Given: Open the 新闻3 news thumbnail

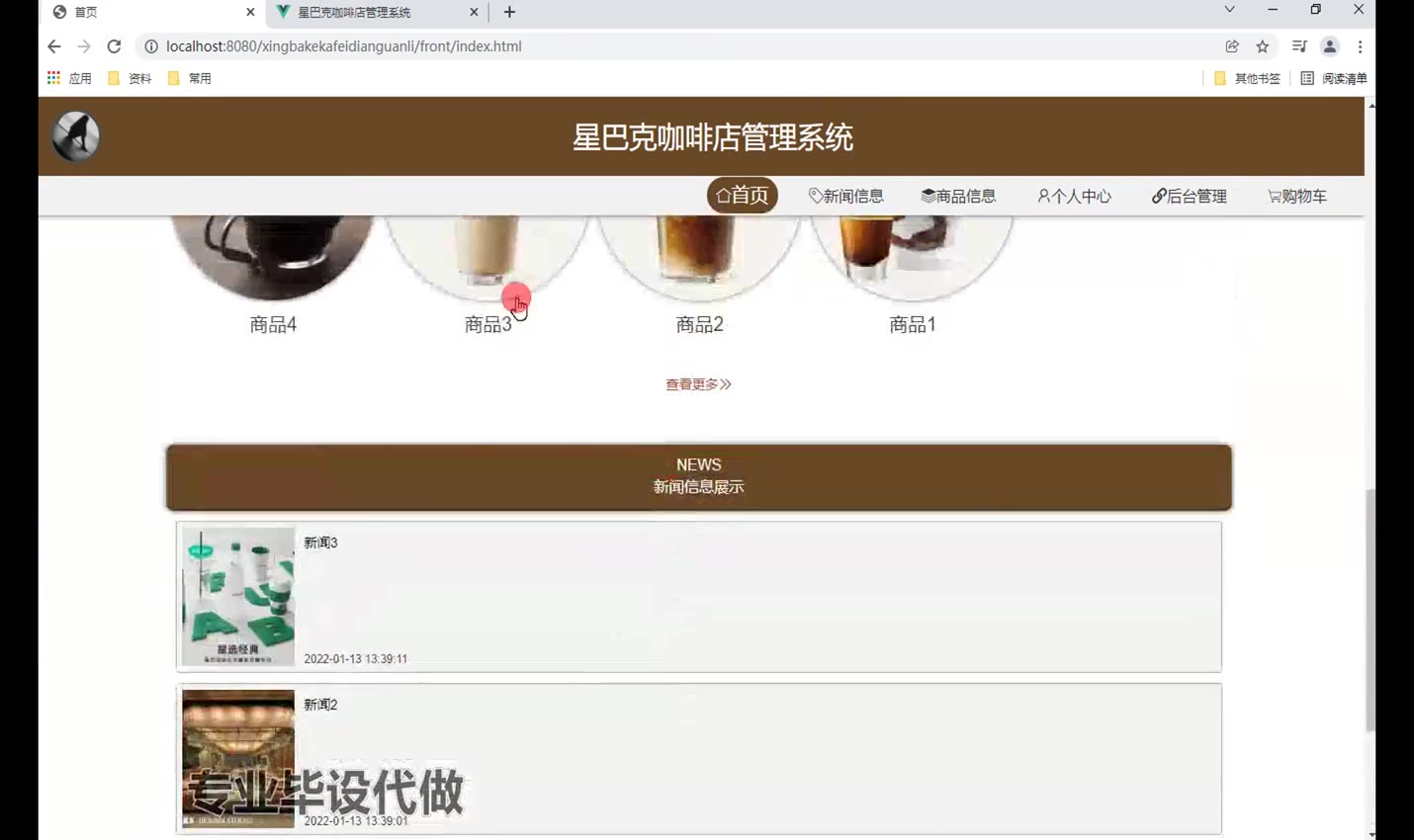Looking at the screenshot, I should pos(238,596).
